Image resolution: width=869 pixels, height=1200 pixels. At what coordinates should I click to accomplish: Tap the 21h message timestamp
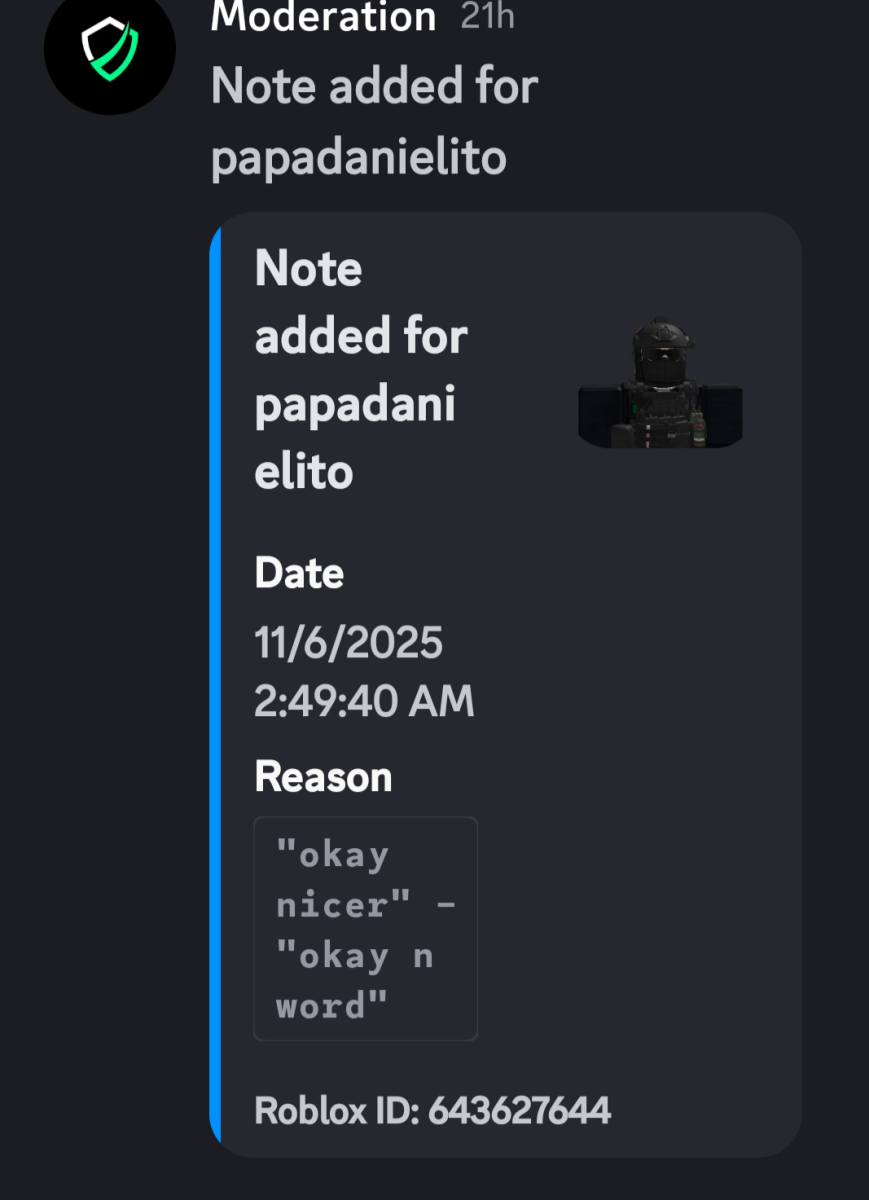pyautogui.click(x=487, y=17)
